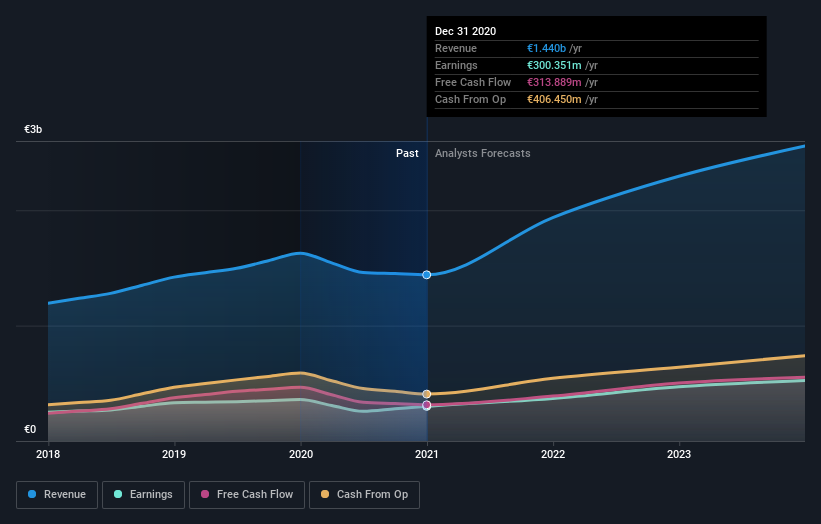
Task: Click the €300.351m earnings value in tooltip
Action: (554, 65)
